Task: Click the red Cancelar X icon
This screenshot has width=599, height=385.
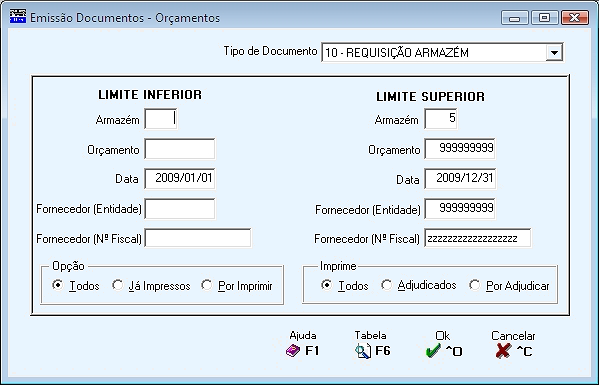Action: coord(503,351)
